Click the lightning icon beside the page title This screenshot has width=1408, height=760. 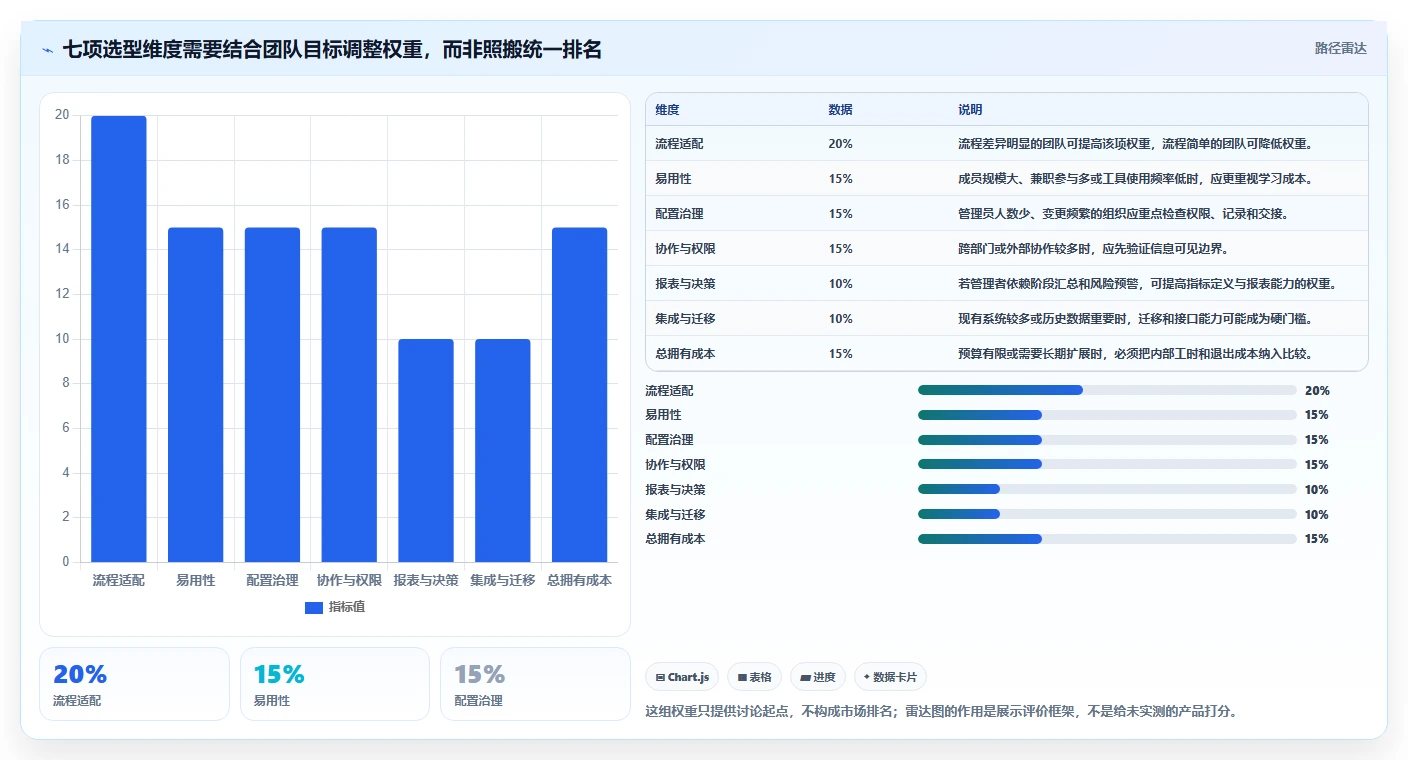(x=48, y=49)
